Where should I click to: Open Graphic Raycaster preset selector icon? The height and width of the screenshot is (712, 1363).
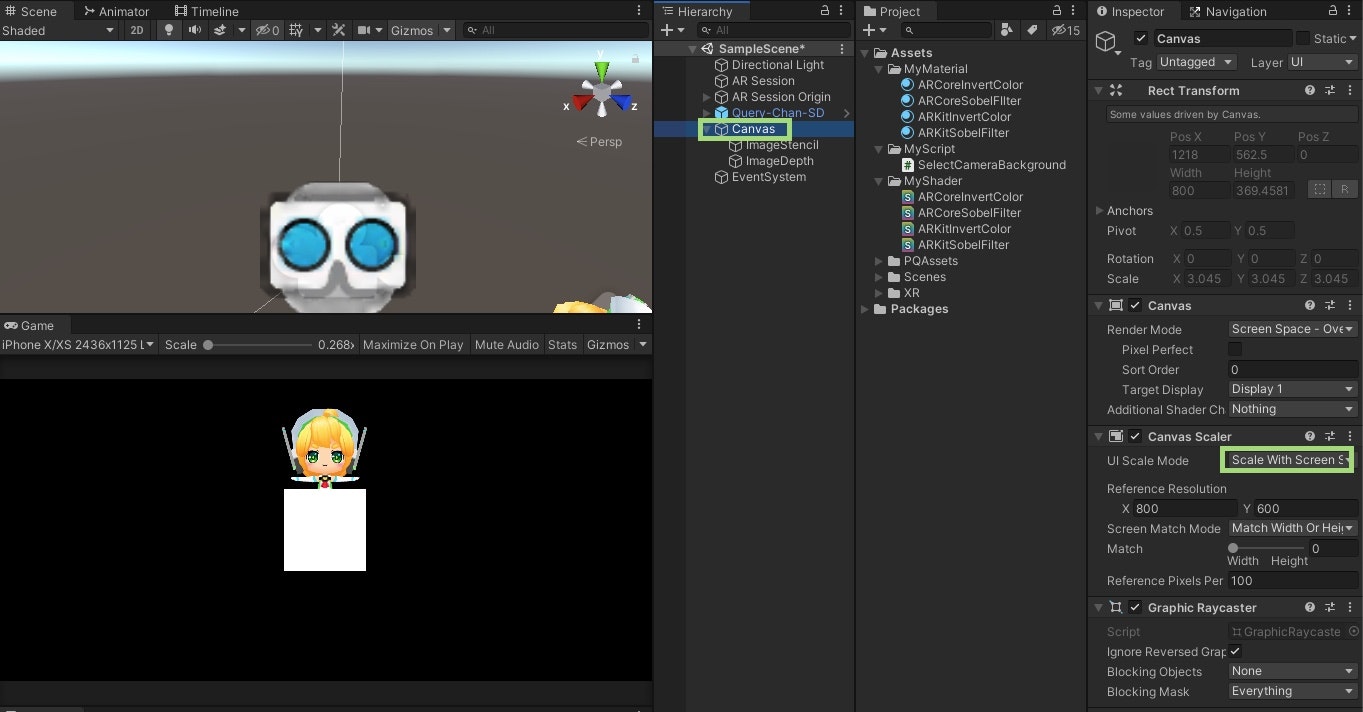click(1330, 607)
